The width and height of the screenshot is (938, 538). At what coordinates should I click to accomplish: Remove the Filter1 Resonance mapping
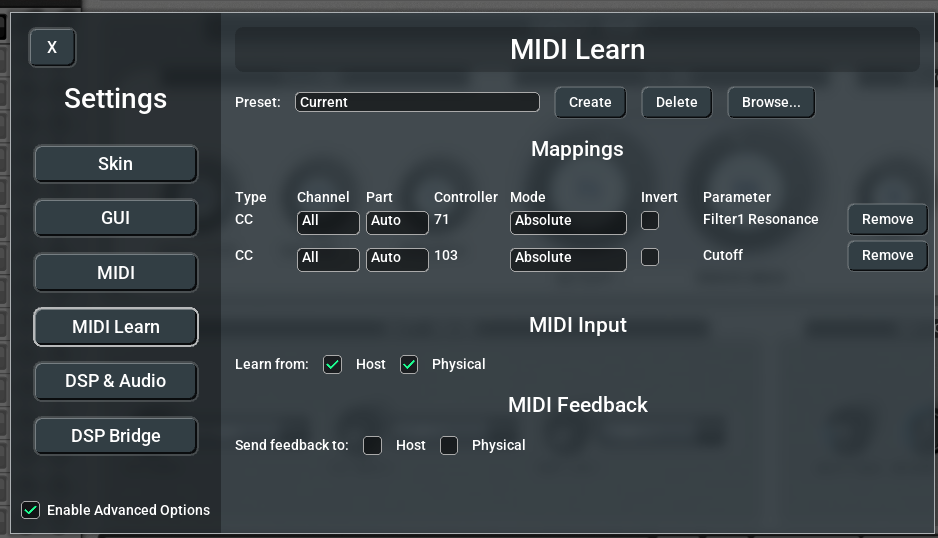pos(887,219)
